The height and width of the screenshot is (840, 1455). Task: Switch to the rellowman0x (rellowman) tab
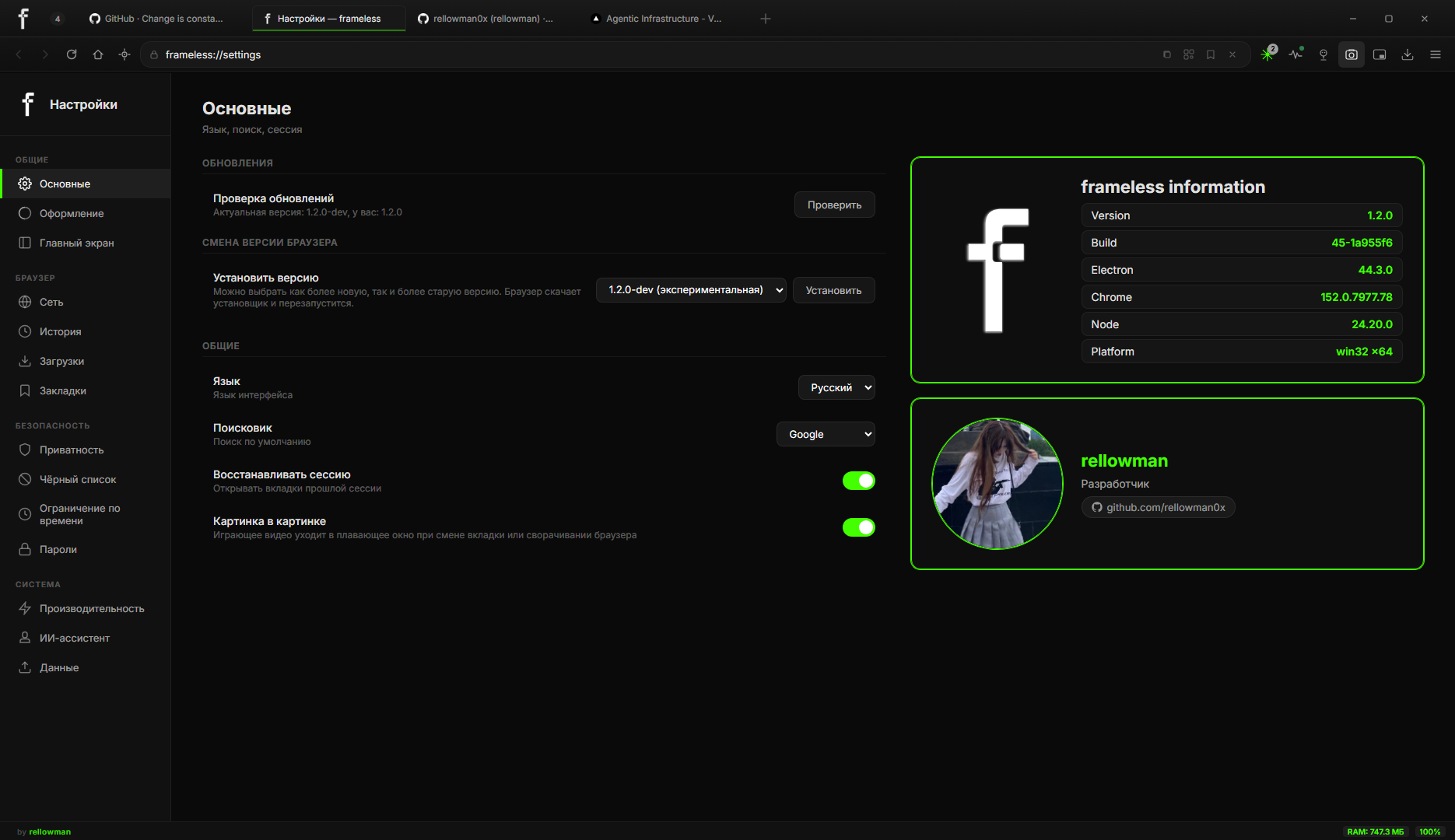[x=486, y=19]
